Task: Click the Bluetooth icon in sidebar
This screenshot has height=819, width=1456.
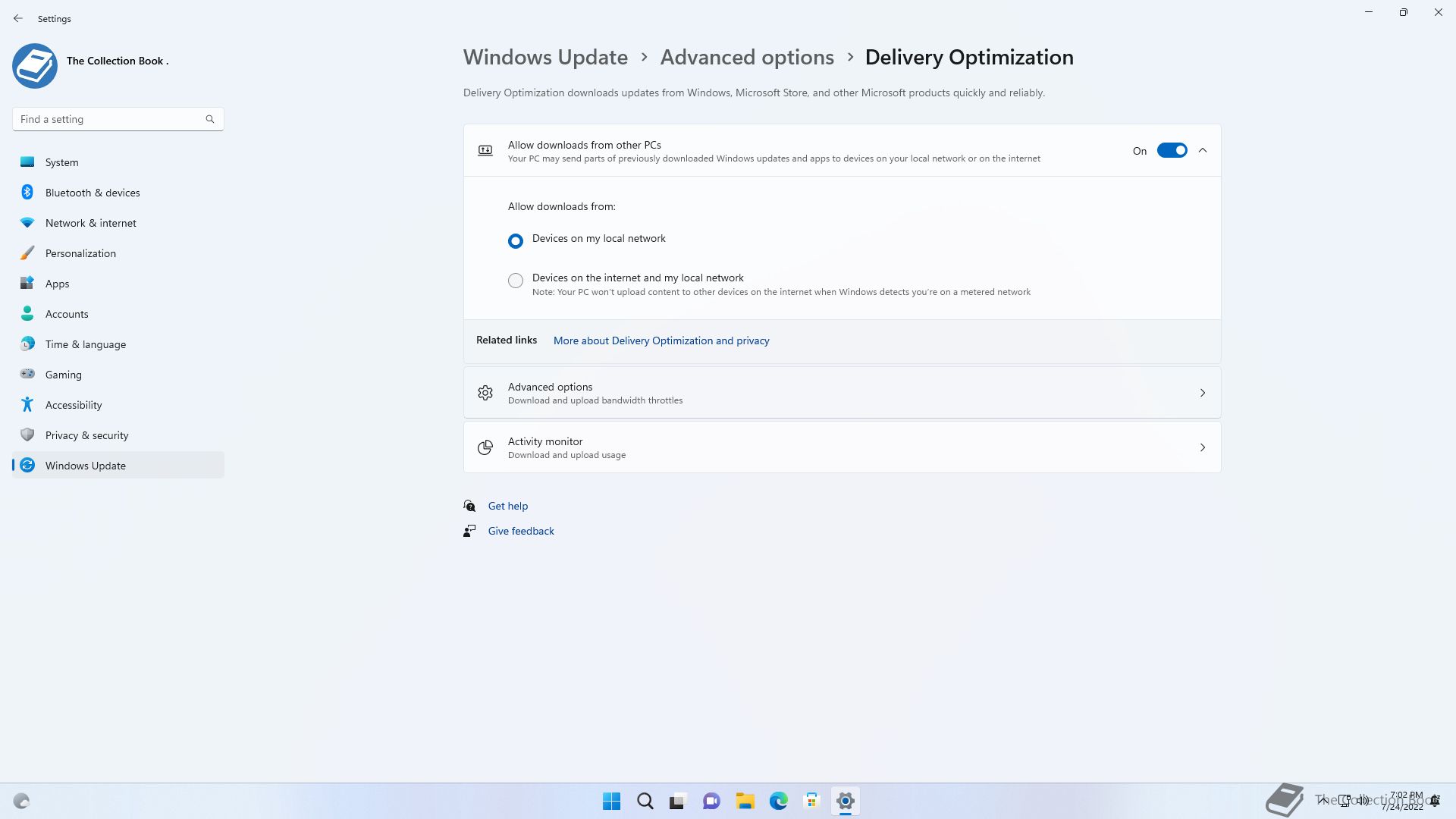Action: pyautogui.click(x=27, y=192)
